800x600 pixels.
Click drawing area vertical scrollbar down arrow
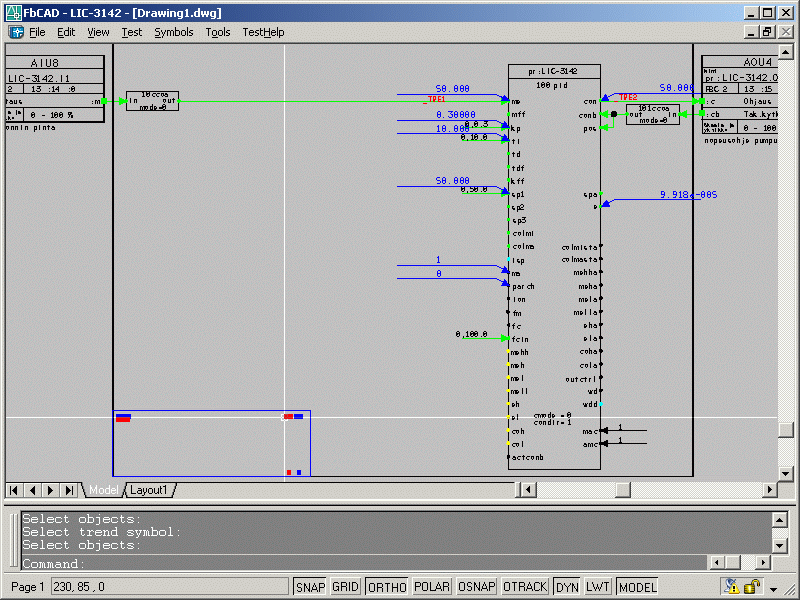[x=785, y=473]
